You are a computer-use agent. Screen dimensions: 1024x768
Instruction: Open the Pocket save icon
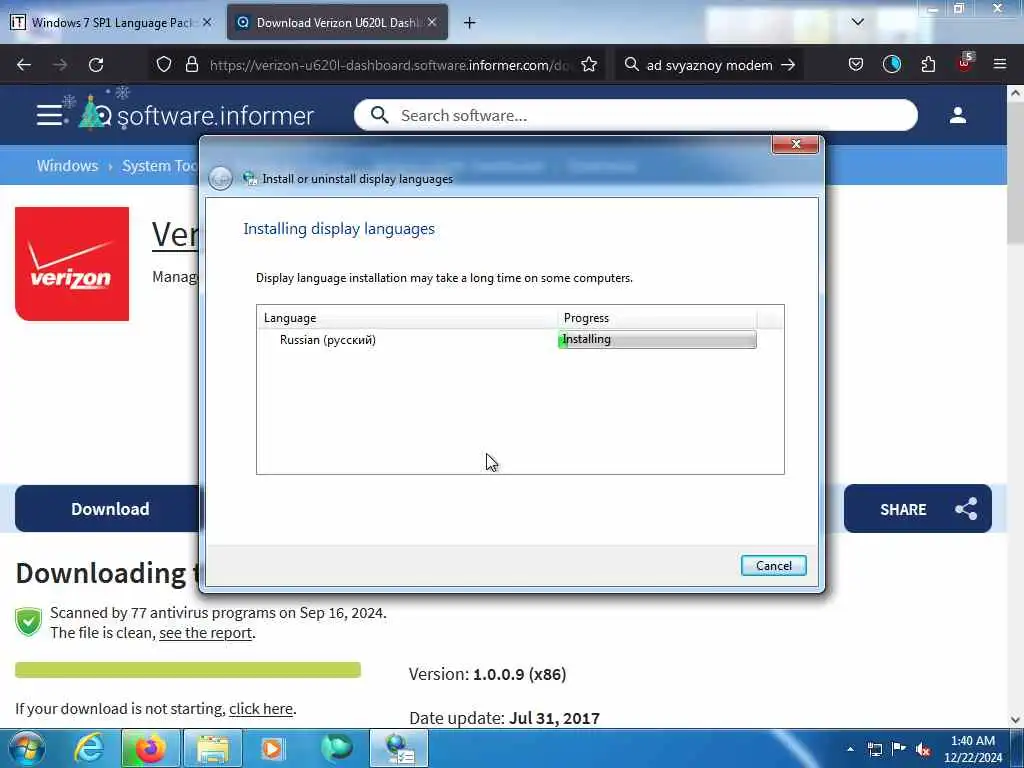856,65
